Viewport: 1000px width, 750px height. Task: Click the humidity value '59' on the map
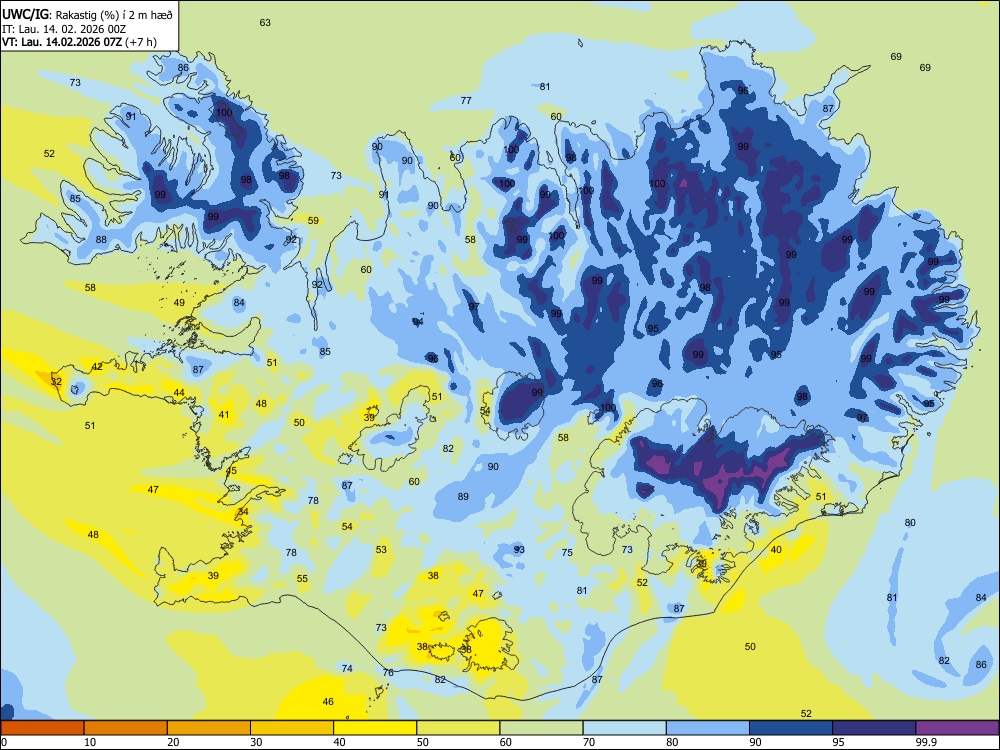[313, 221]
